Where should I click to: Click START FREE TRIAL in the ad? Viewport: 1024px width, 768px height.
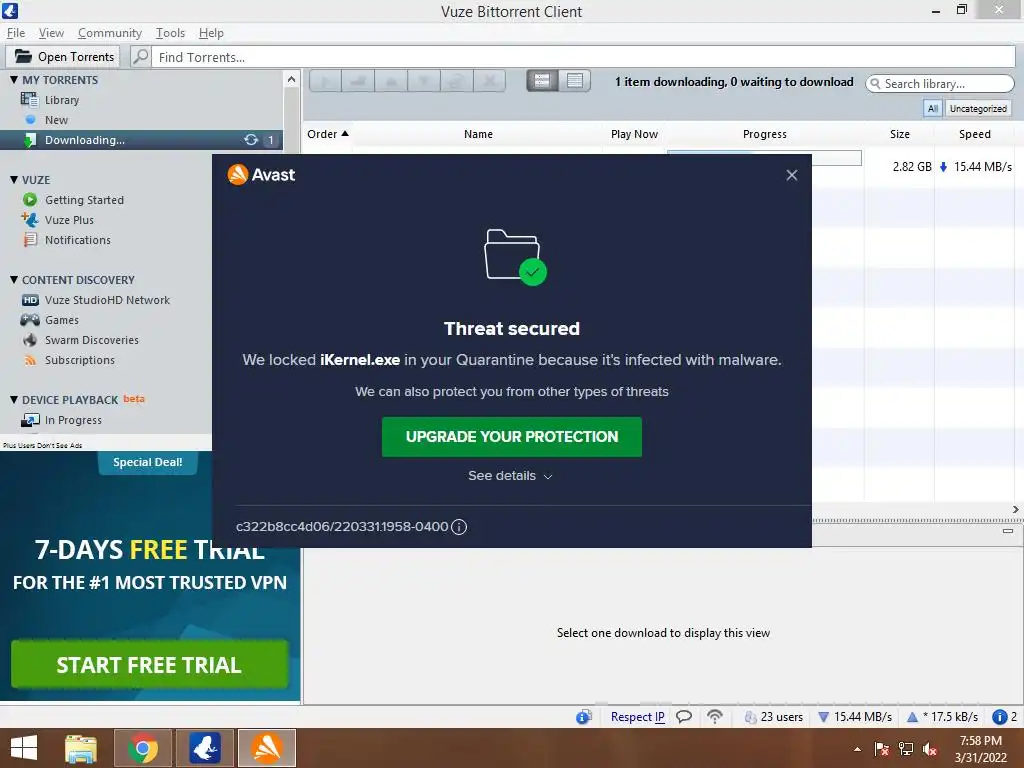click(x=149, y=664)
